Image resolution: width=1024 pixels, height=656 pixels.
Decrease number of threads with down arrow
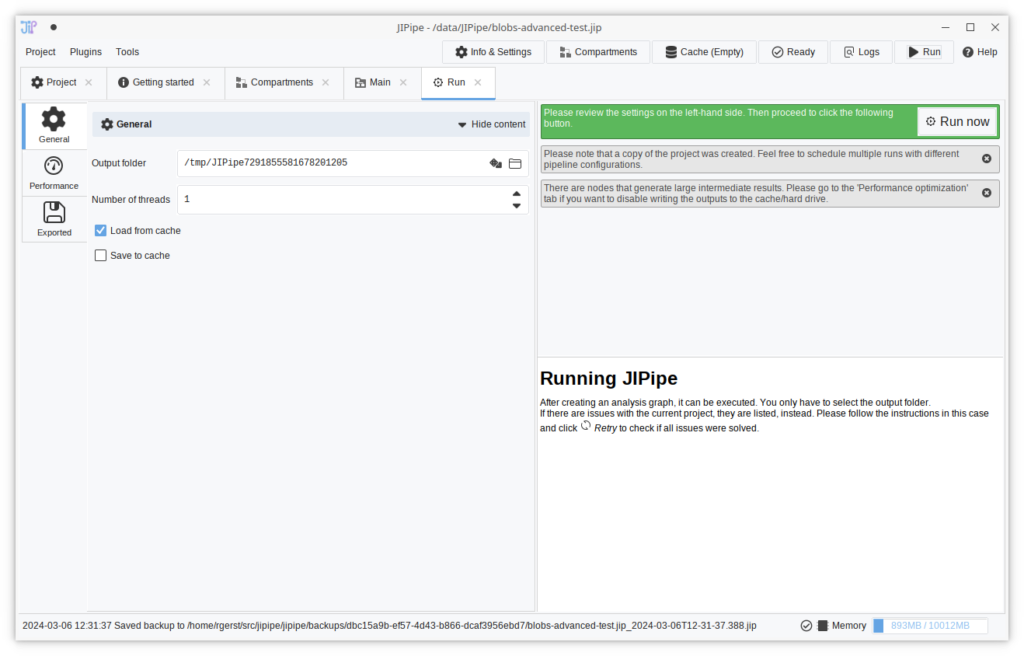click(x=516, y=206)
